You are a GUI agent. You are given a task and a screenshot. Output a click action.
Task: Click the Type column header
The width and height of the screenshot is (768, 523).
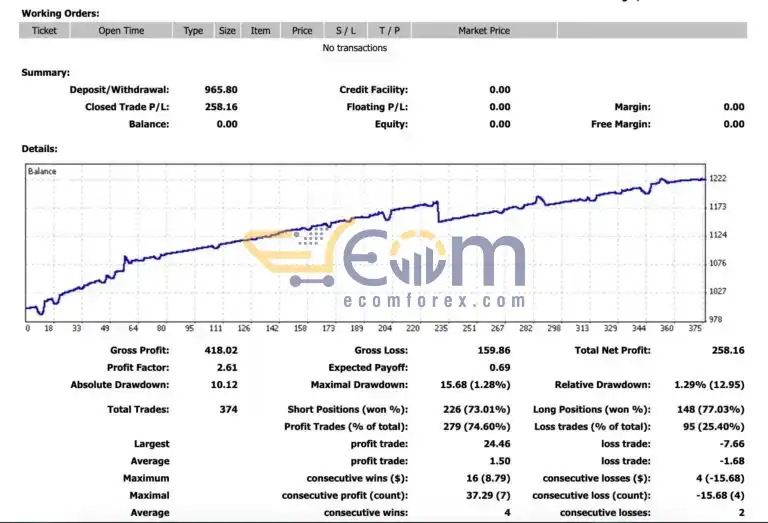pos(193,30)
